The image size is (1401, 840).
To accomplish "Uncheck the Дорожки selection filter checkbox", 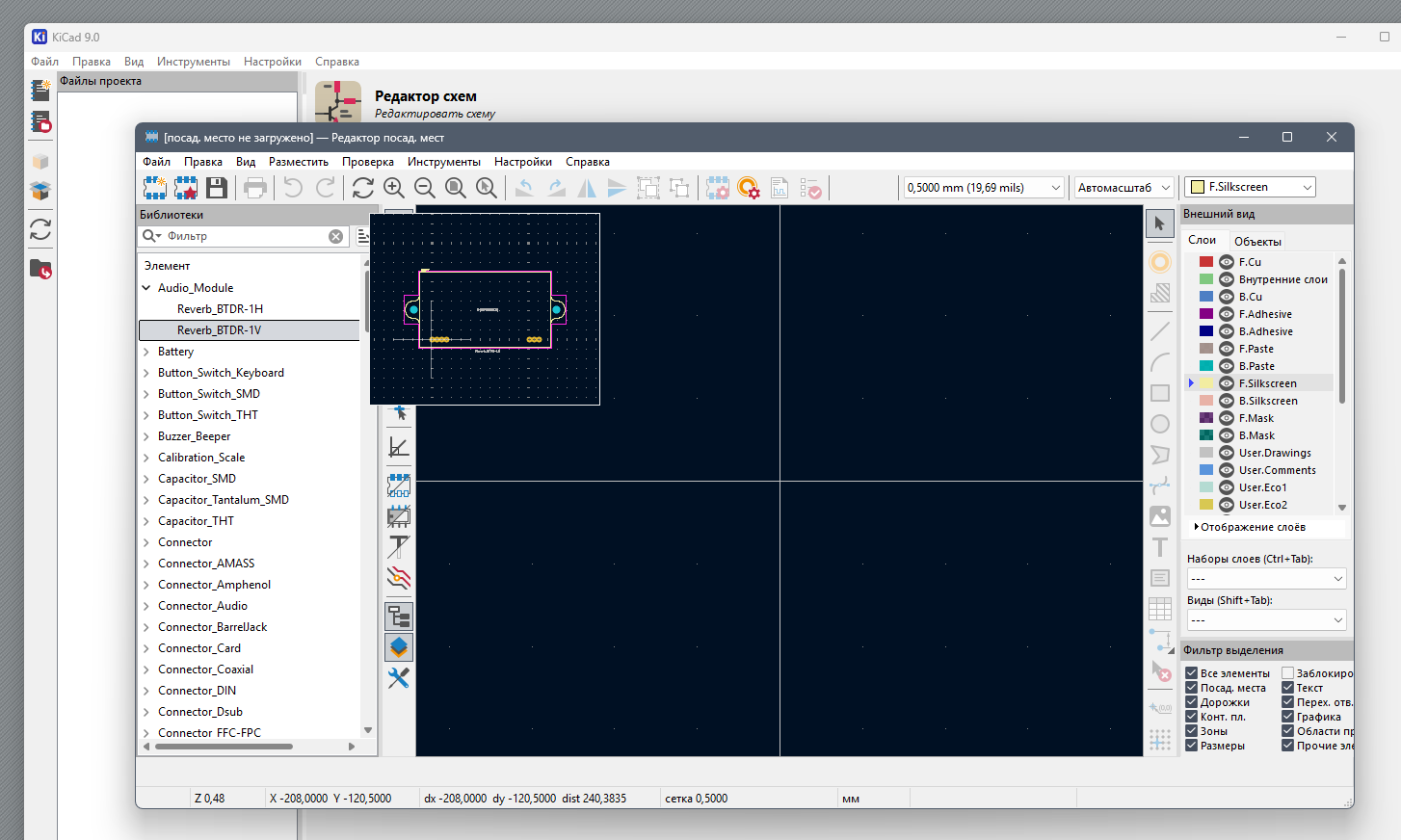I will click(x=1192, y=702).
